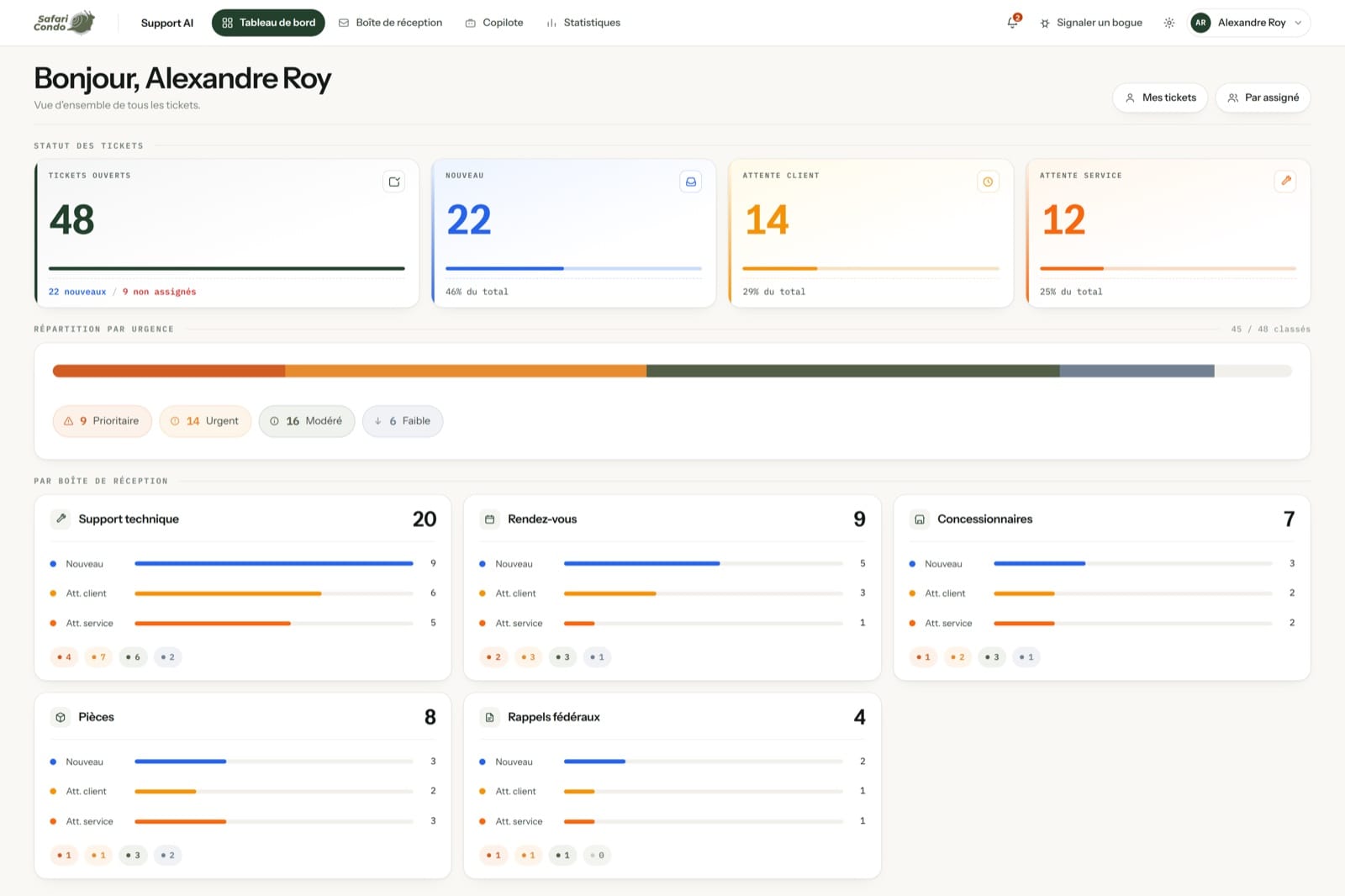Open the notifications bell

point(1013,23)
